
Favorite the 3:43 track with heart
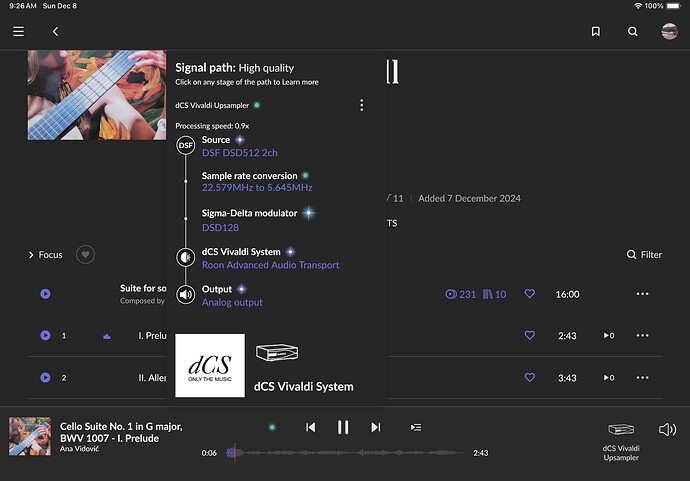click(530, 378)
